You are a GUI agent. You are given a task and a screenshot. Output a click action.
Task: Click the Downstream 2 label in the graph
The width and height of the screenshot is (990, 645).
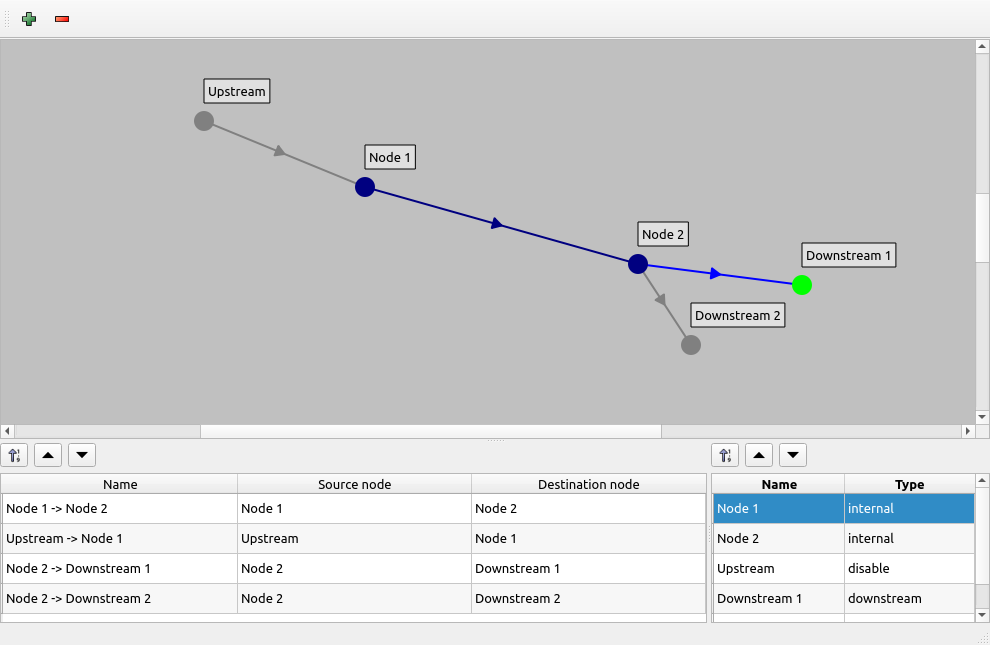738,316
